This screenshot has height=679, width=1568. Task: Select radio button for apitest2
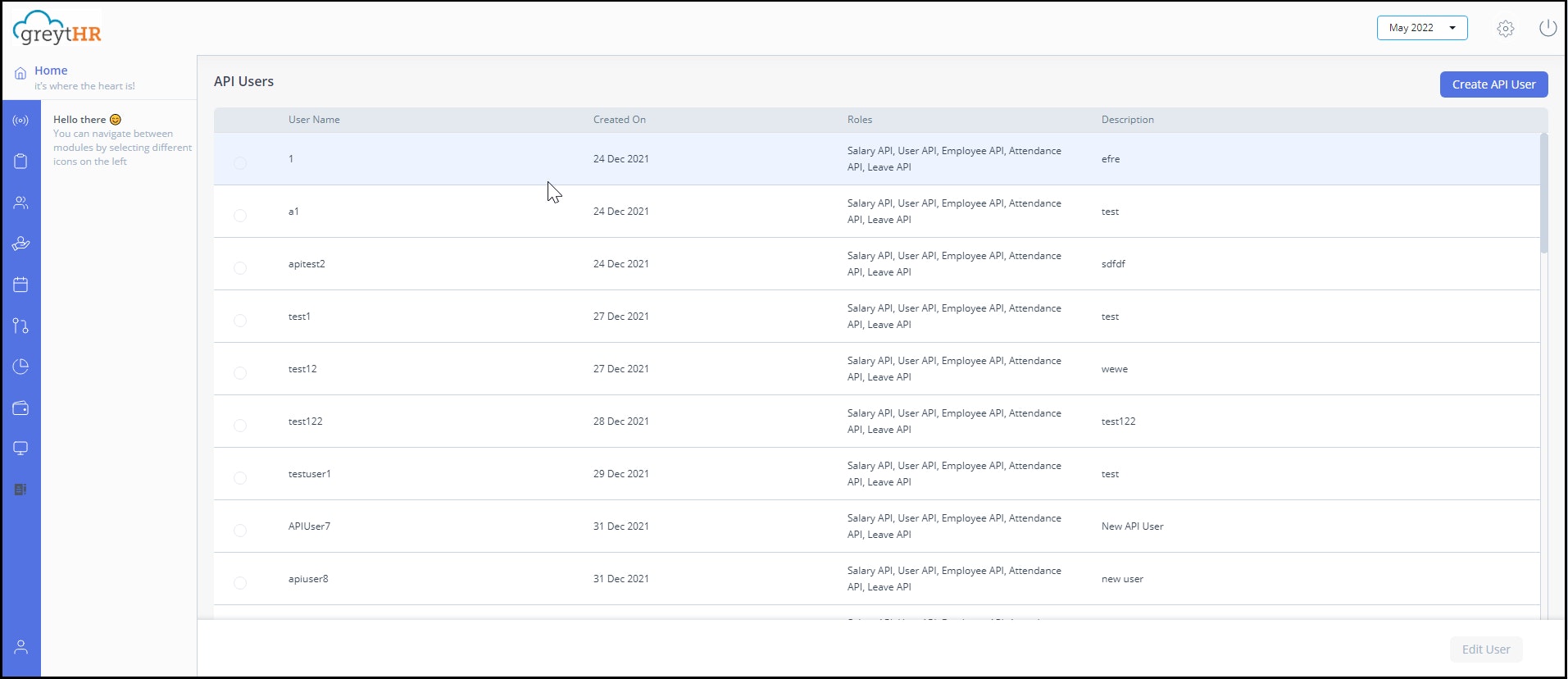click(x=240, y=268)
